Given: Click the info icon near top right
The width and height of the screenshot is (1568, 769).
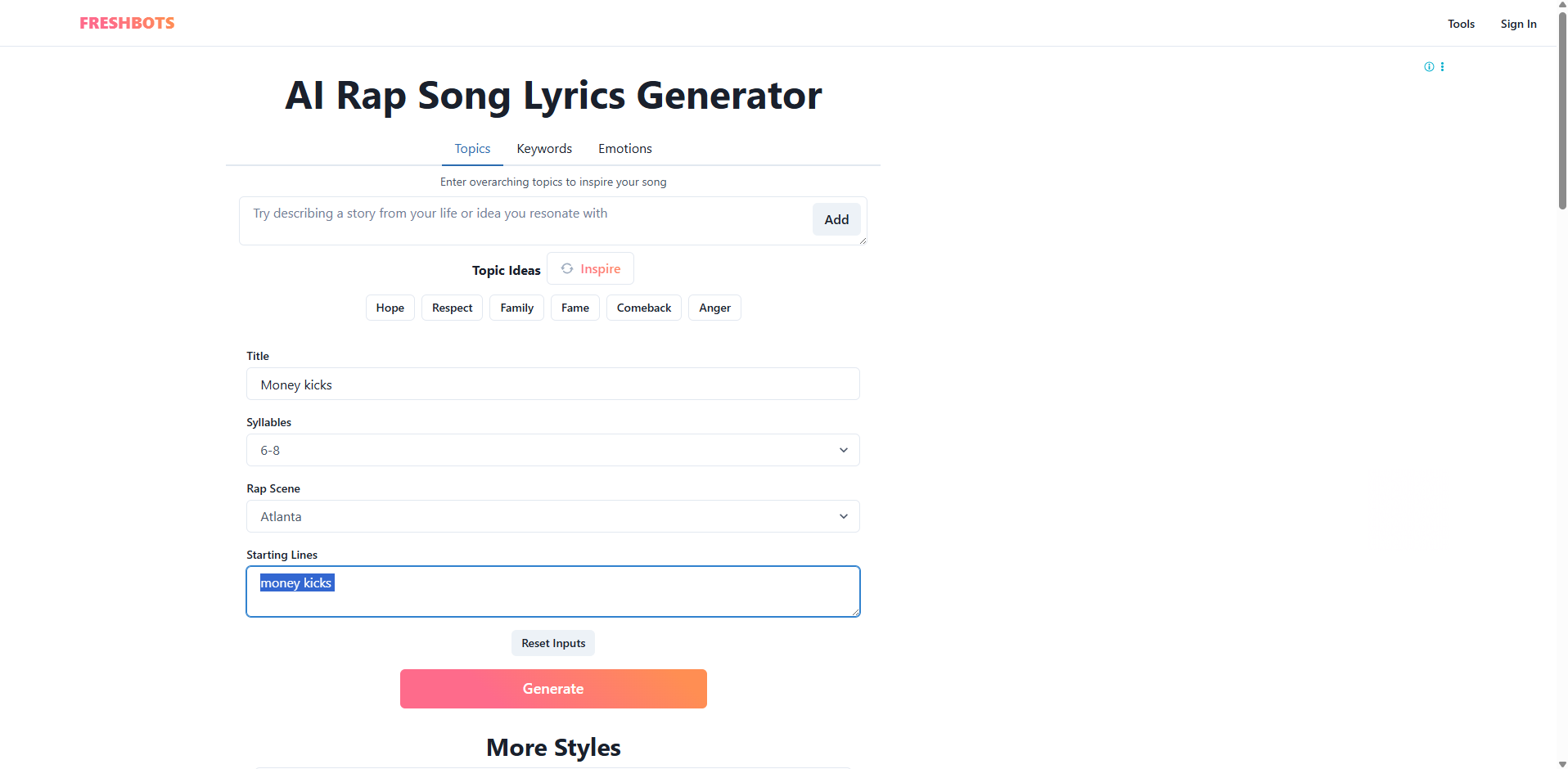Looking at the screenshot, I should coord(1428,66).
